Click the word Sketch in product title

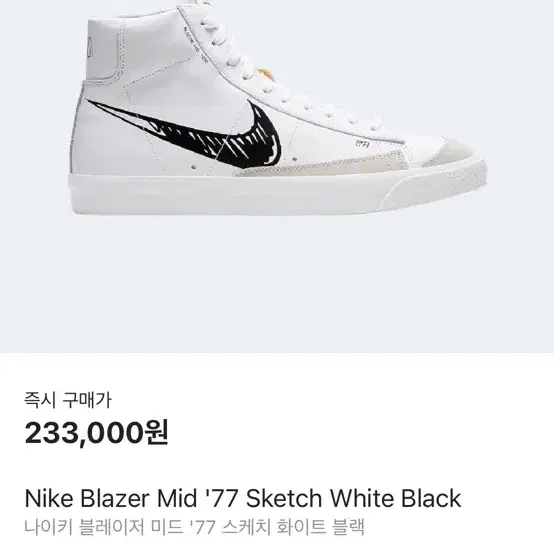pos(284,499)
